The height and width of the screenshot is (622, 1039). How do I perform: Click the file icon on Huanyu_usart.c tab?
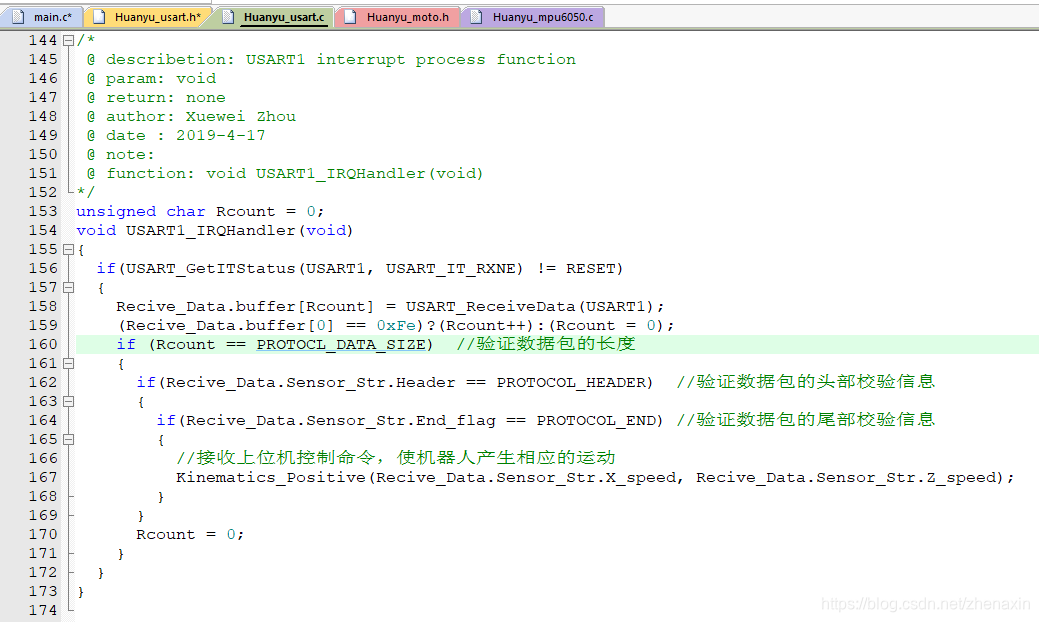coord(228,17)
